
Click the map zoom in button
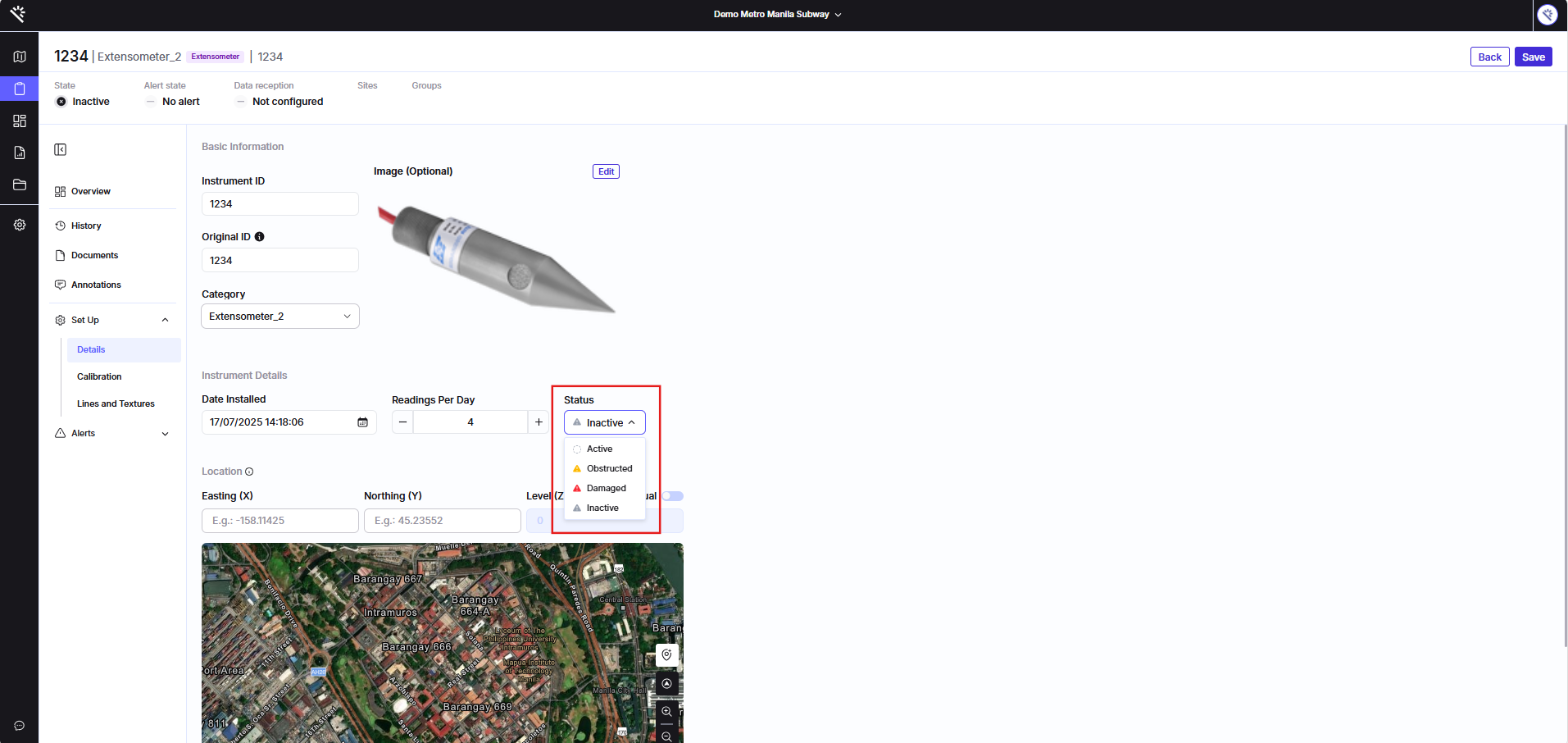[x=666, y=712]
